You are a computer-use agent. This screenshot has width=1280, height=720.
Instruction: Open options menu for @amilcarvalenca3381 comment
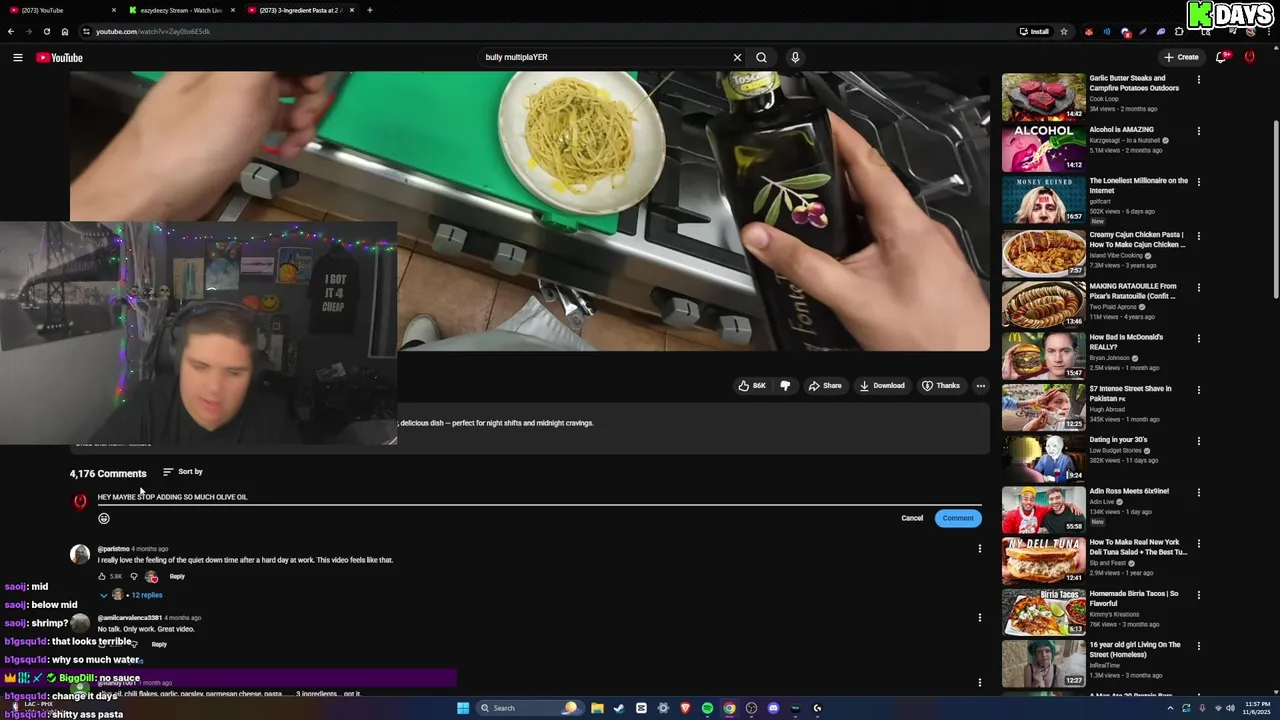(x=980, y=617)
